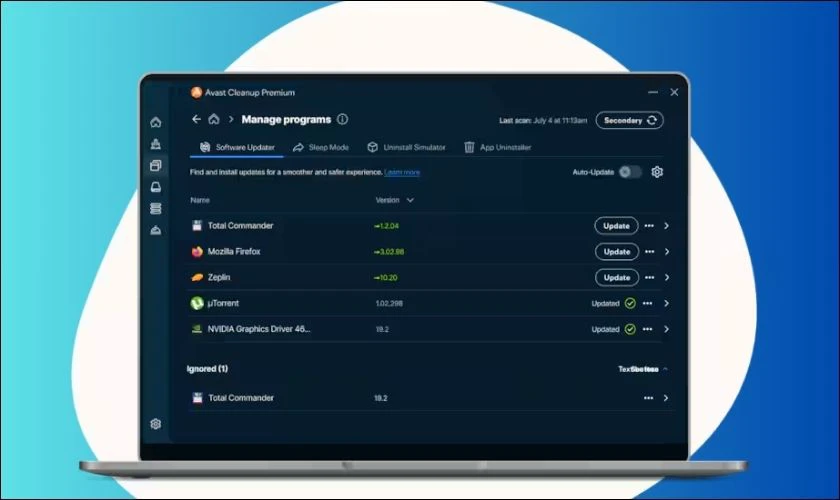Open the Home icon in the left sidebar
This screenshot has height=500, width=840.
pyautogui.click(x=155, y=122)
